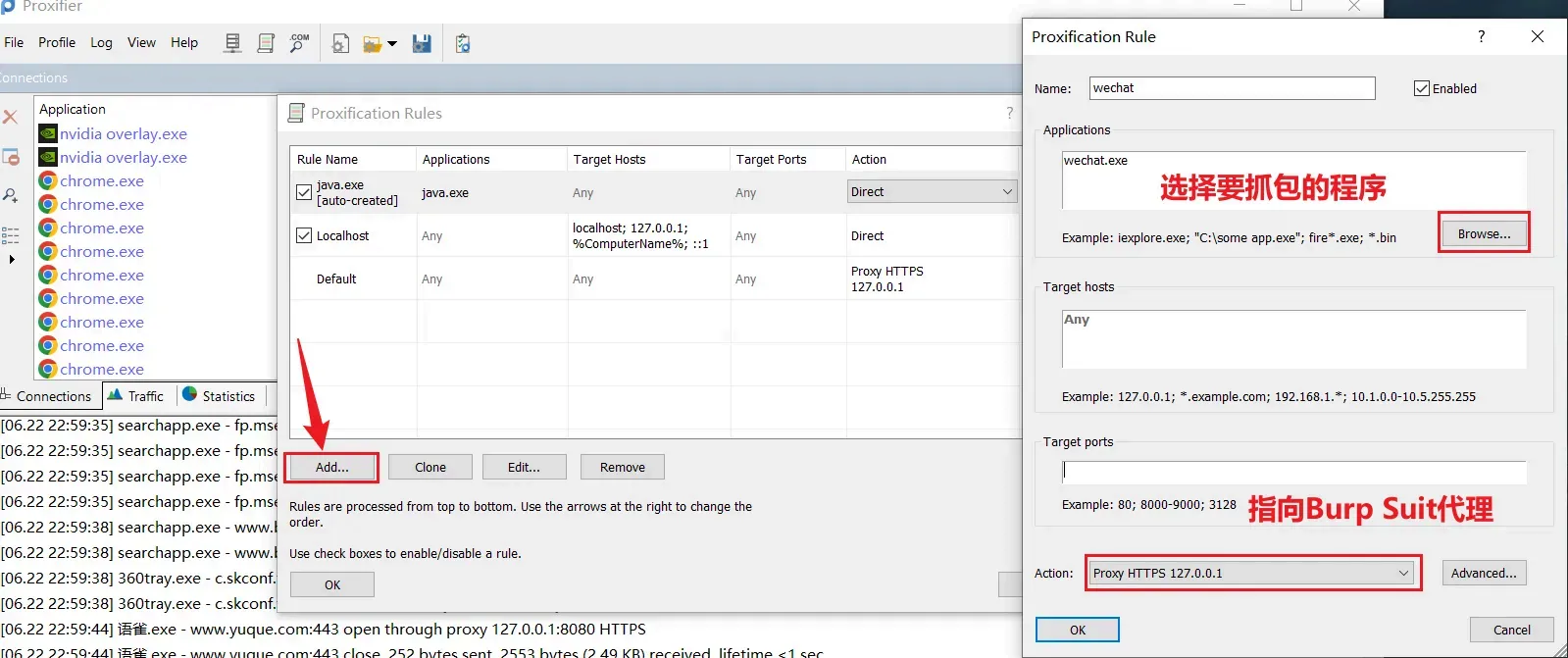Viewport: 1568px width, 658px height.
Task: Switch to the Statistics tab
Action: 220,396
